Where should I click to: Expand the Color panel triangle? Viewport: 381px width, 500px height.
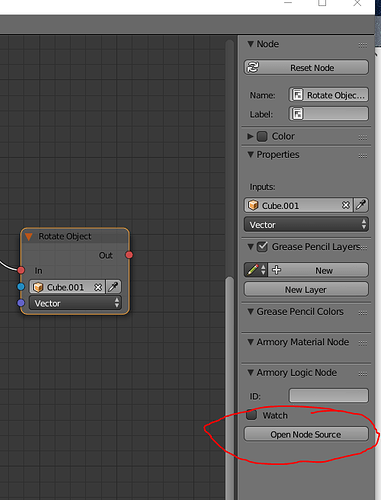[x=250, y=136]
